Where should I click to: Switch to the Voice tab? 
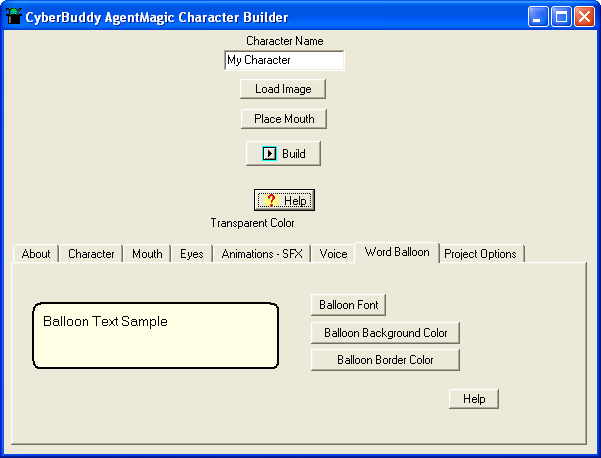pyautogui.click(x=333, y=254)
